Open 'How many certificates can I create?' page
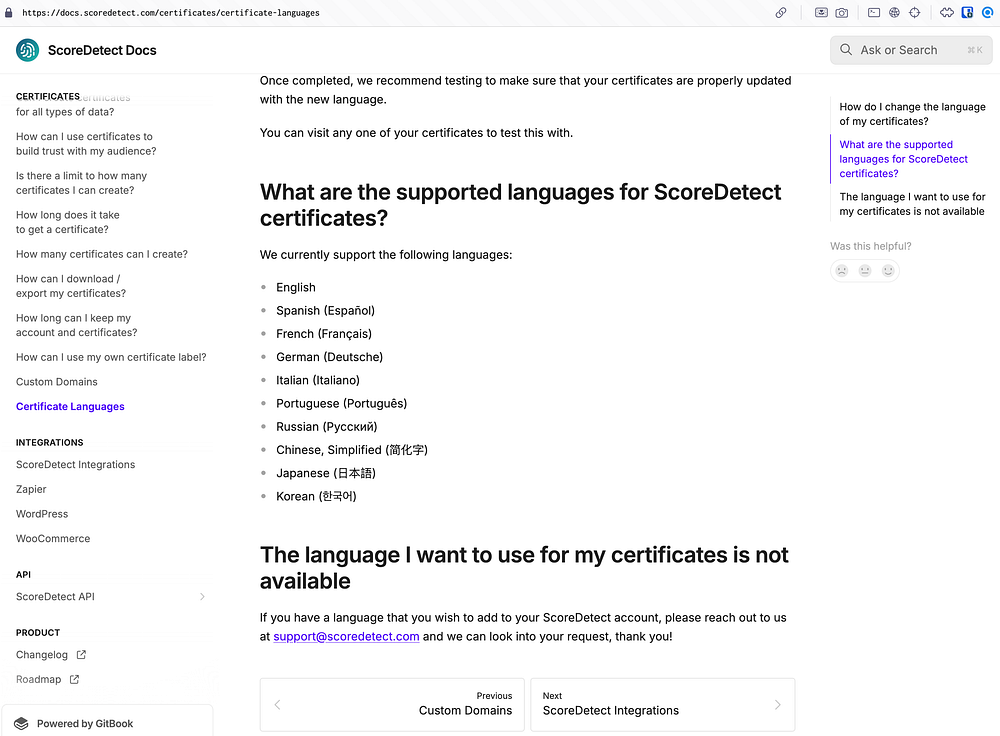Viewport: 1000px width, 736px height. [102, 254]
